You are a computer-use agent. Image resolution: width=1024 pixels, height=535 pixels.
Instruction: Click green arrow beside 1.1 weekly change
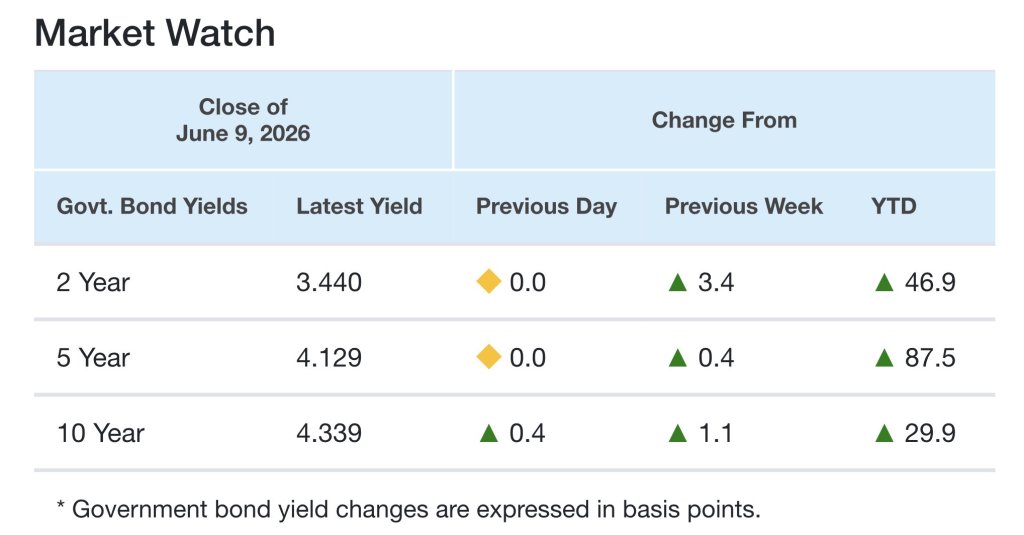tap(678, 433)
